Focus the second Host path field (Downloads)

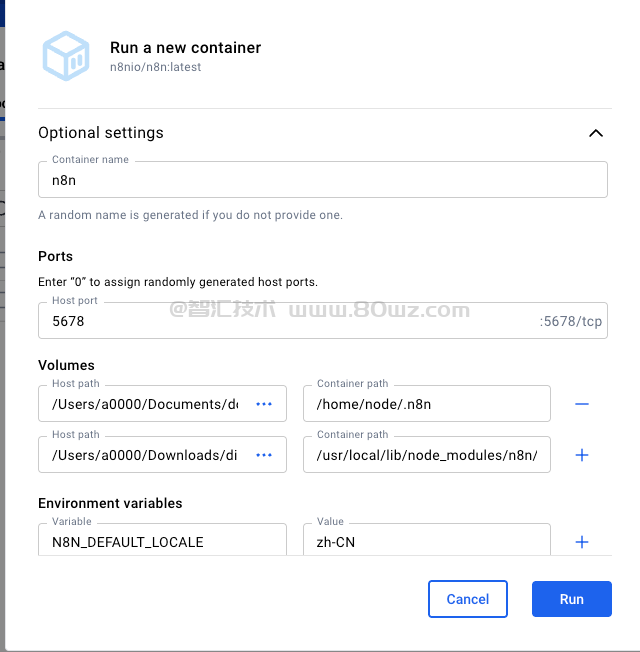pos(145,455)
